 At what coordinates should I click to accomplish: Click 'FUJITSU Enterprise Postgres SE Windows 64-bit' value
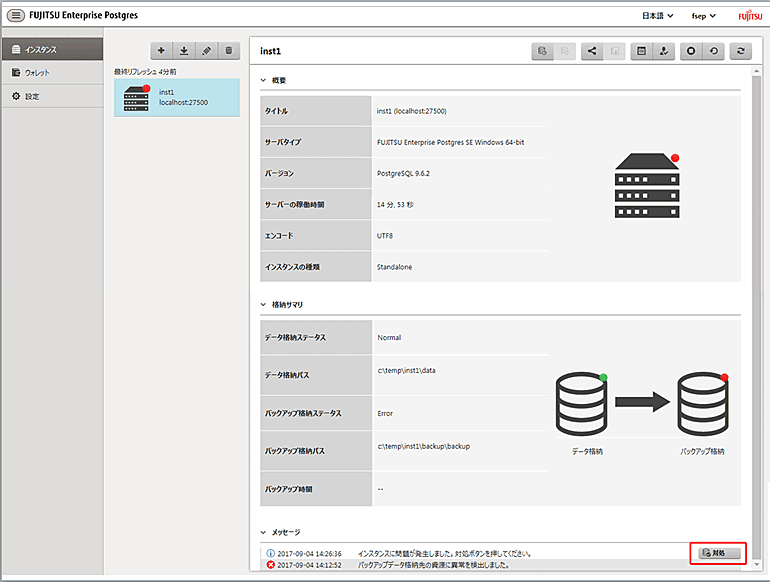[450, 142]
